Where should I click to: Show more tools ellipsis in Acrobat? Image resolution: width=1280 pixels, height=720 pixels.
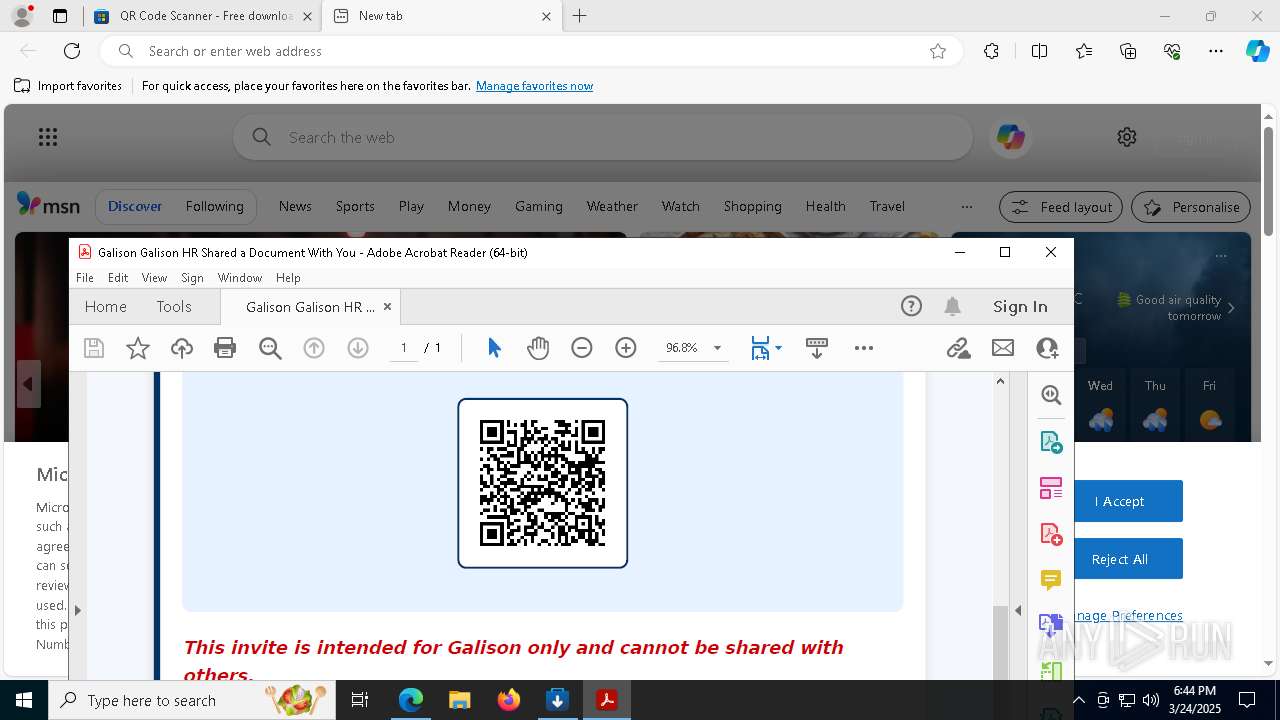click(864, 348)
